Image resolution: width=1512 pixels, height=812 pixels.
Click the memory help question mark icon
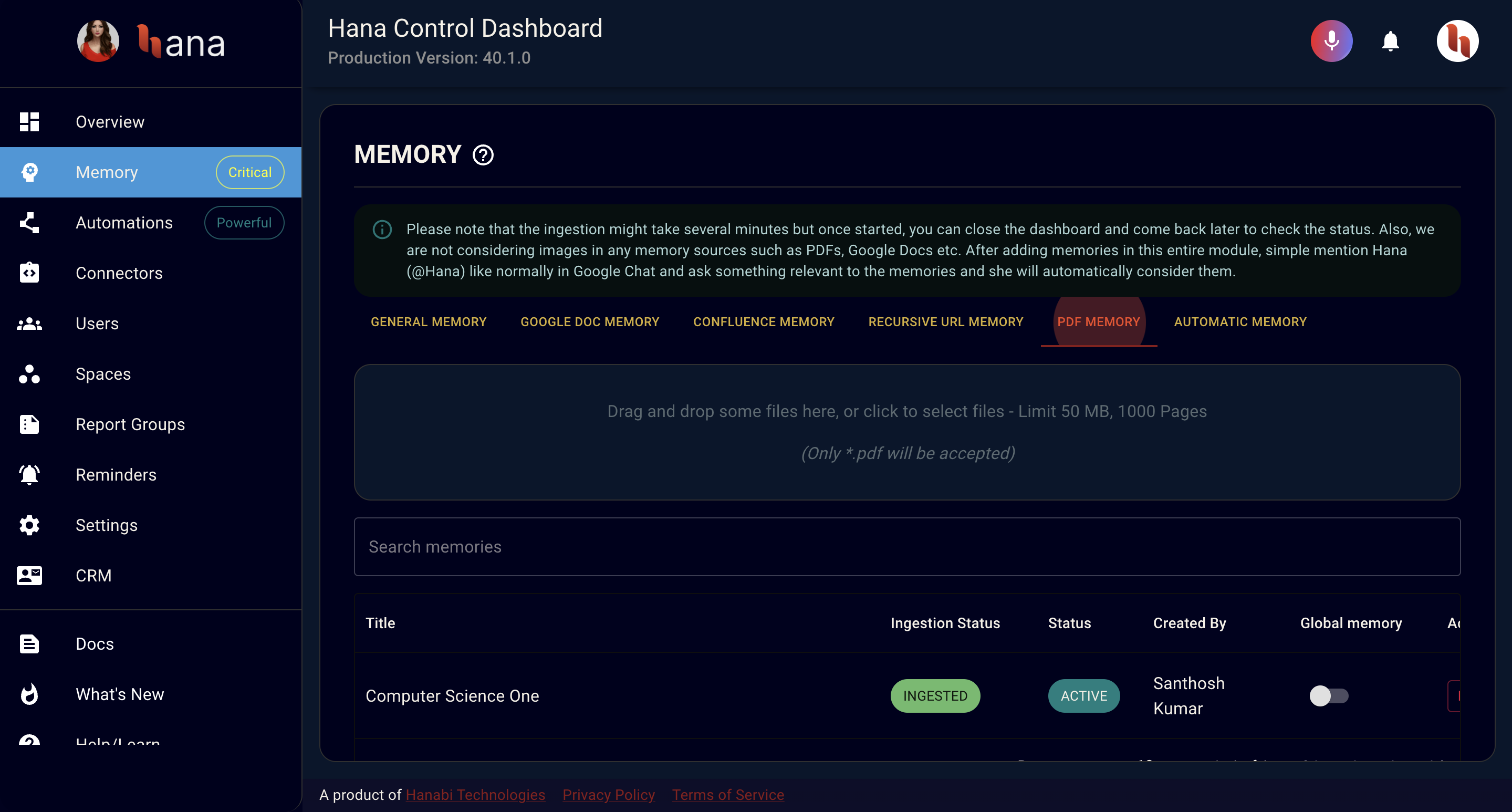click(x=484, y=156)
